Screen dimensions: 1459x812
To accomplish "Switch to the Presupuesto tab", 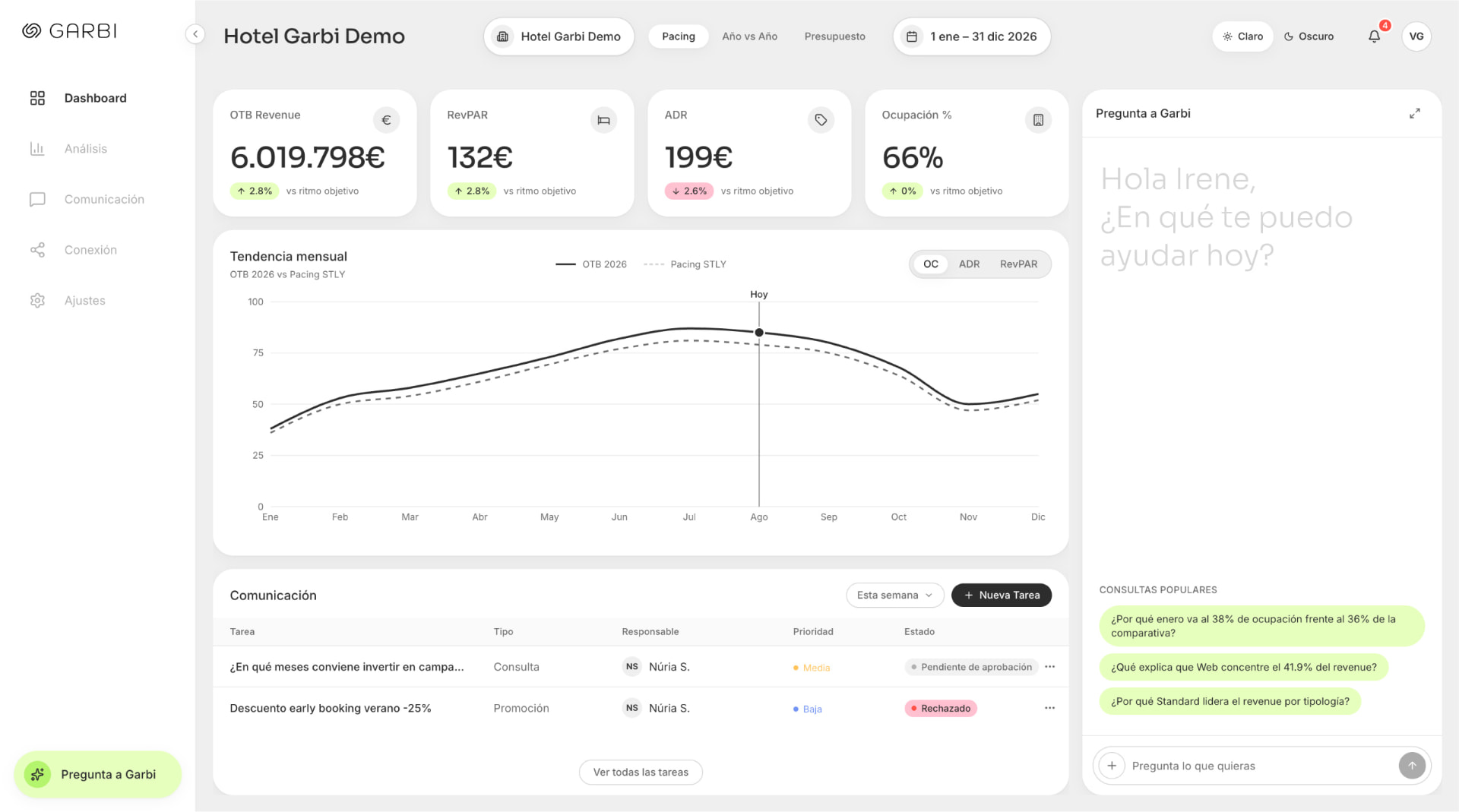I will (834, 36).
